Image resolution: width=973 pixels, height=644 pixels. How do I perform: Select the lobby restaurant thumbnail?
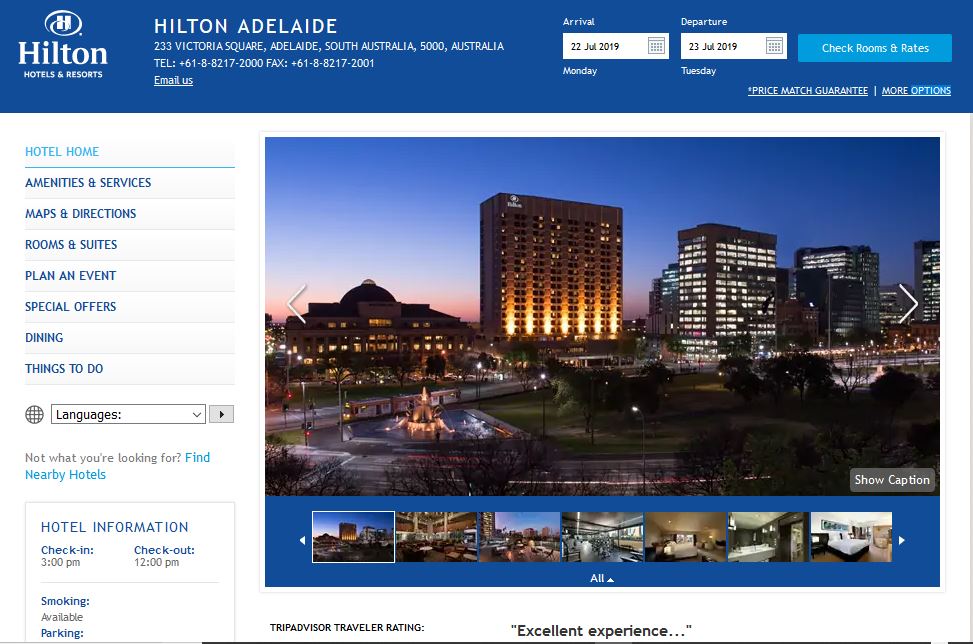point(436,537)
